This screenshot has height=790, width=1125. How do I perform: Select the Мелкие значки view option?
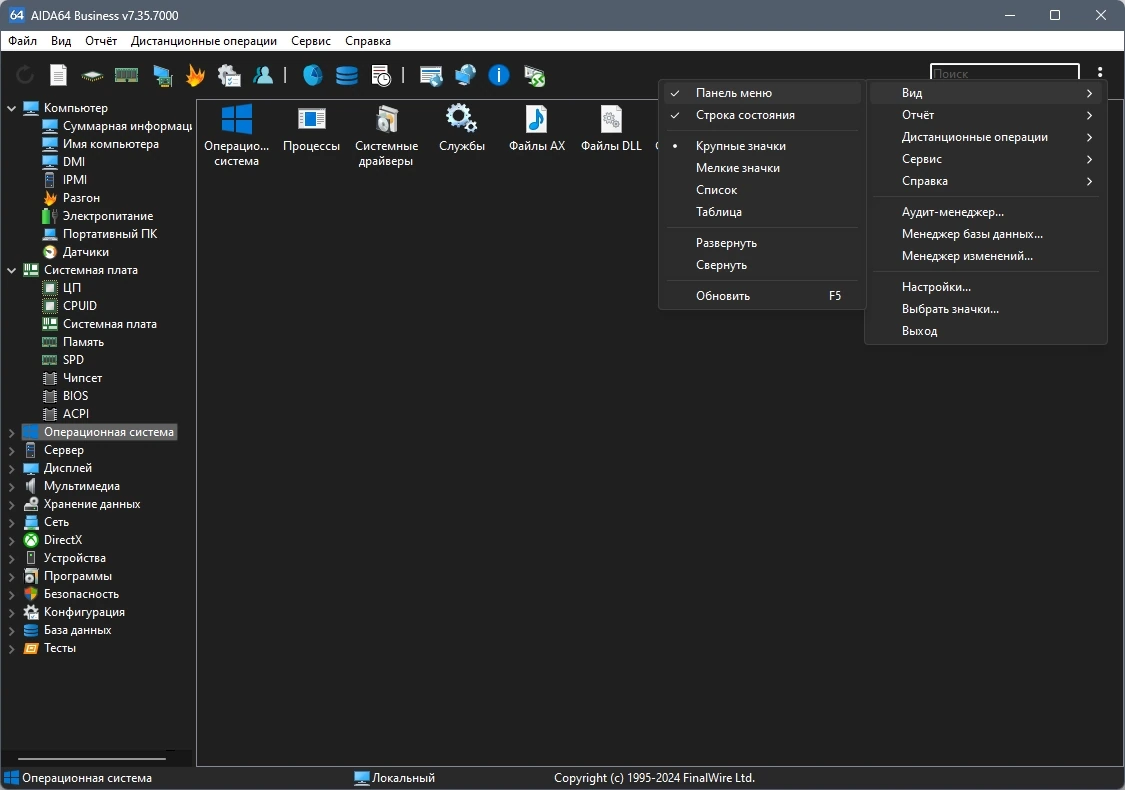tap(761, 168)
